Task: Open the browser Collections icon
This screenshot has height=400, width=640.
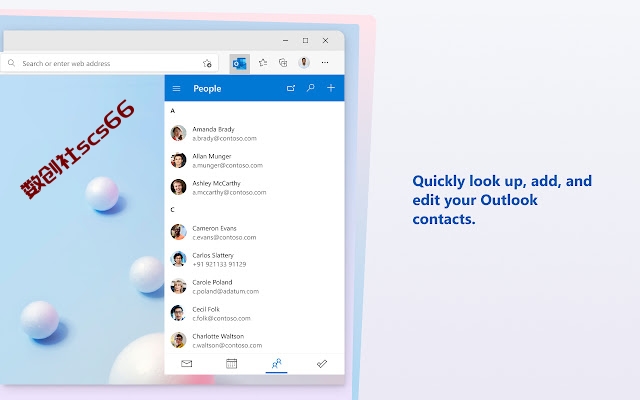Action: (283, 63)
